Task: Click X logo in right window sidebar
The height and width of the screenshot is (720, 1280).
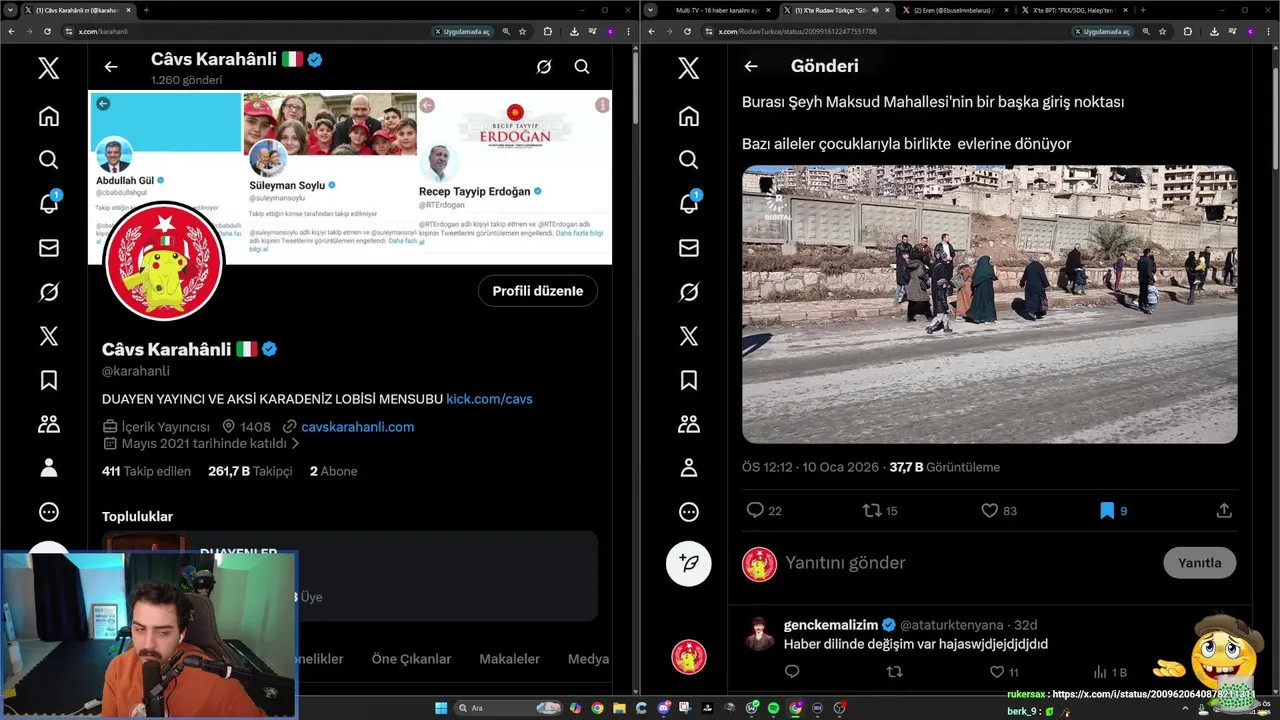Action: [x=688, y=68]
